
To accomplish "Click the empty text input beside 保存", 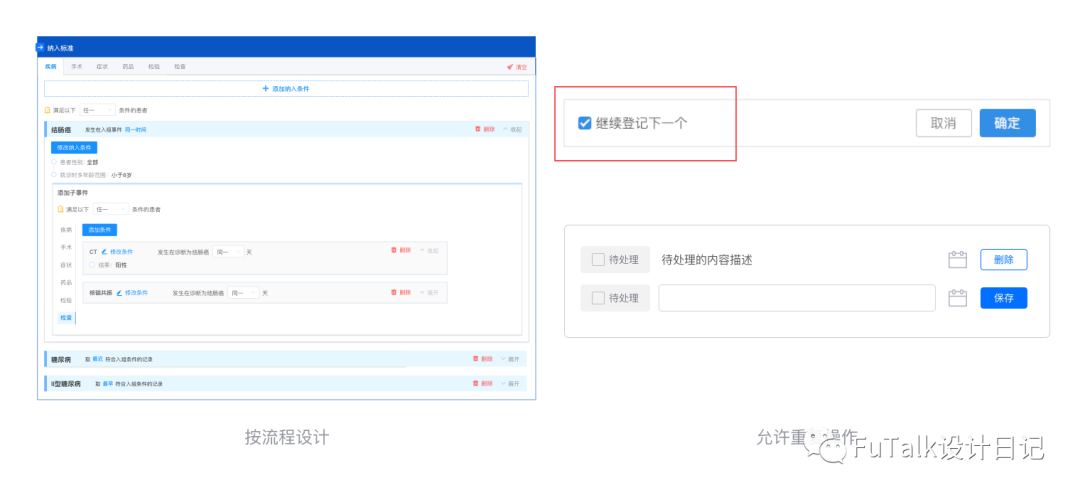I will pos(797,298).
